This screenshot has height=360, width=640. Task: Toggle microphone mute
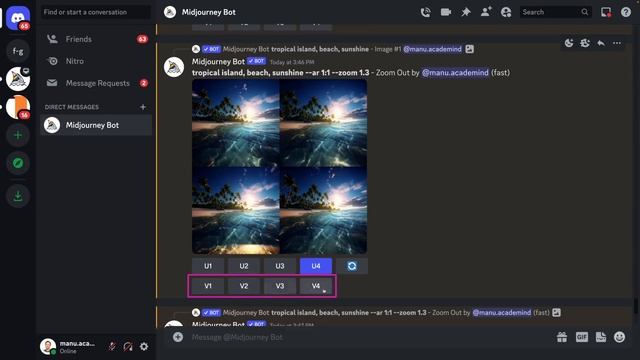pyautogui.click(x=112, y=347)
